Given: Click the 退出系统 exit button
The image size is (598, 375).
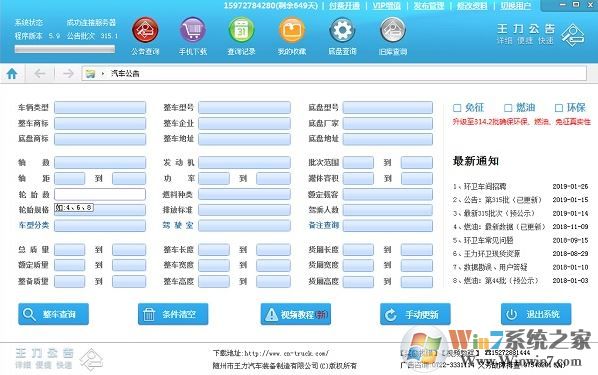Looking at the screenshot, I should (536, 314).
